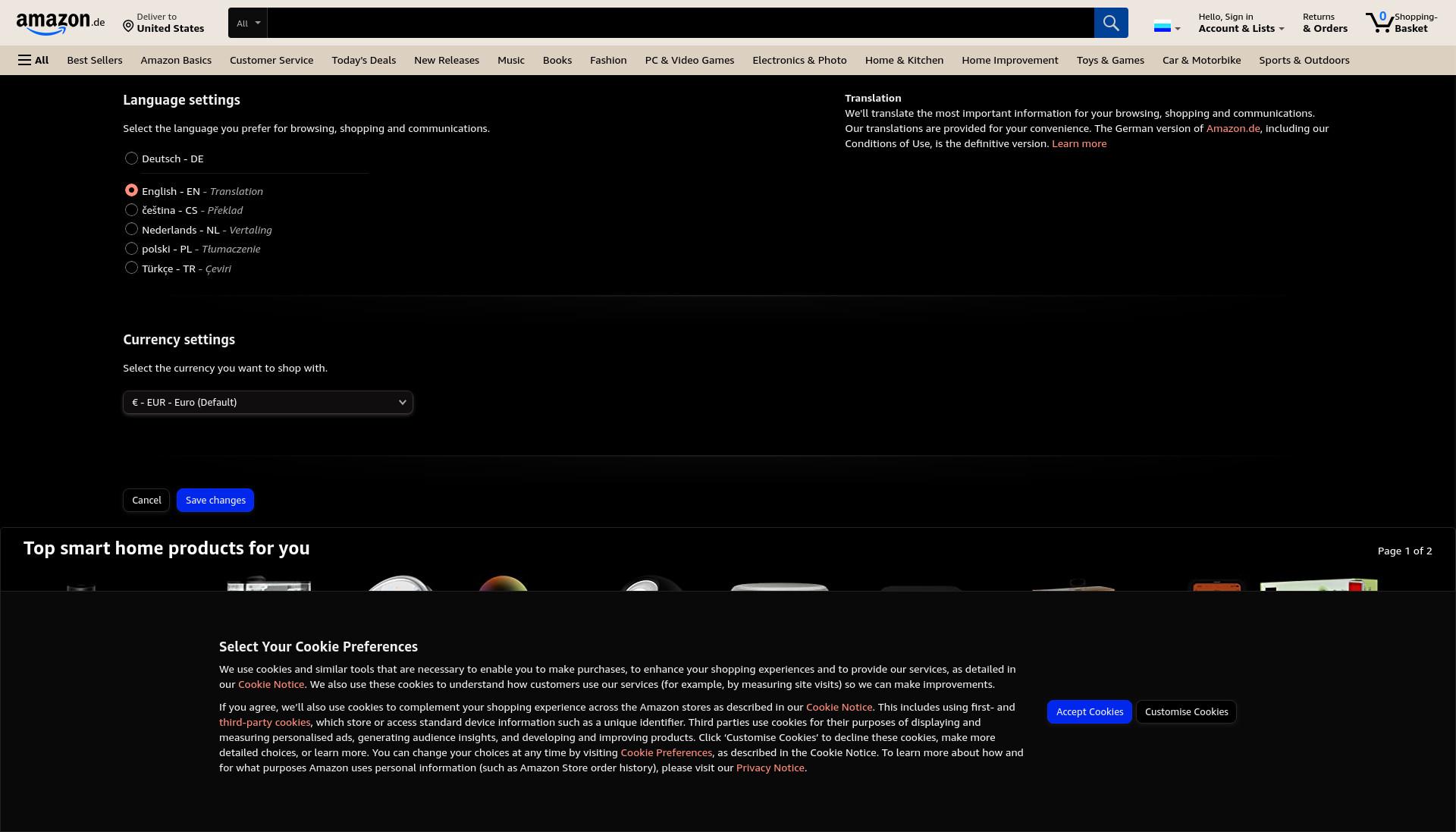Viewport: 1456px width, 832px height.
Task: Open Books category
Action: pos(557,60)
